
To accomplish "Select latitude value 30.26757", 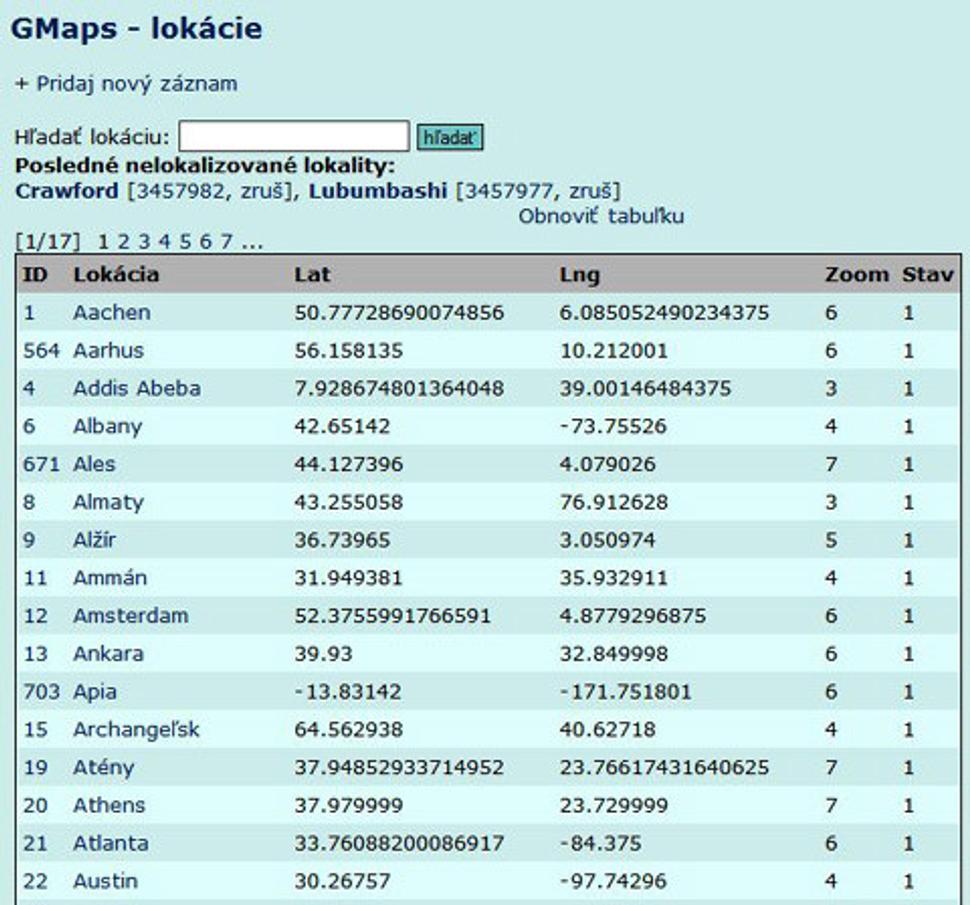I will [x=342, y=881].
